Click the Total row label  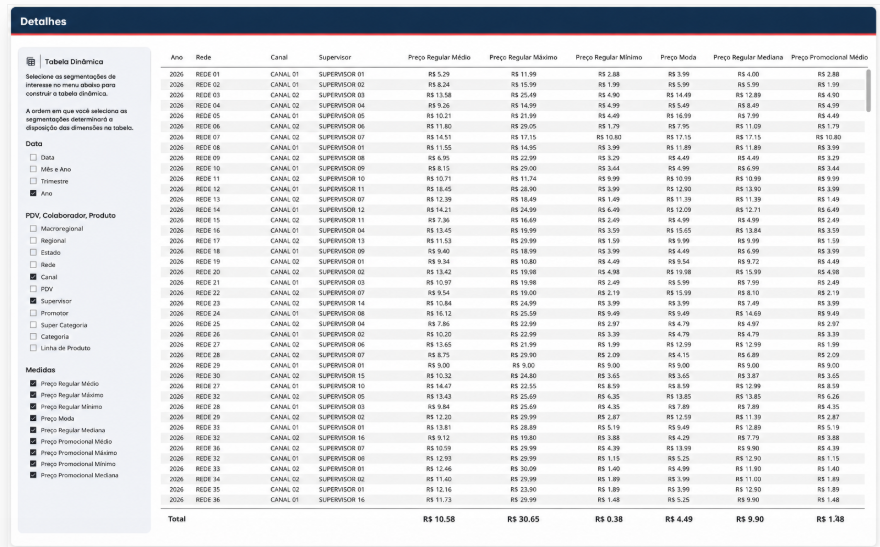tap(177, 519)
